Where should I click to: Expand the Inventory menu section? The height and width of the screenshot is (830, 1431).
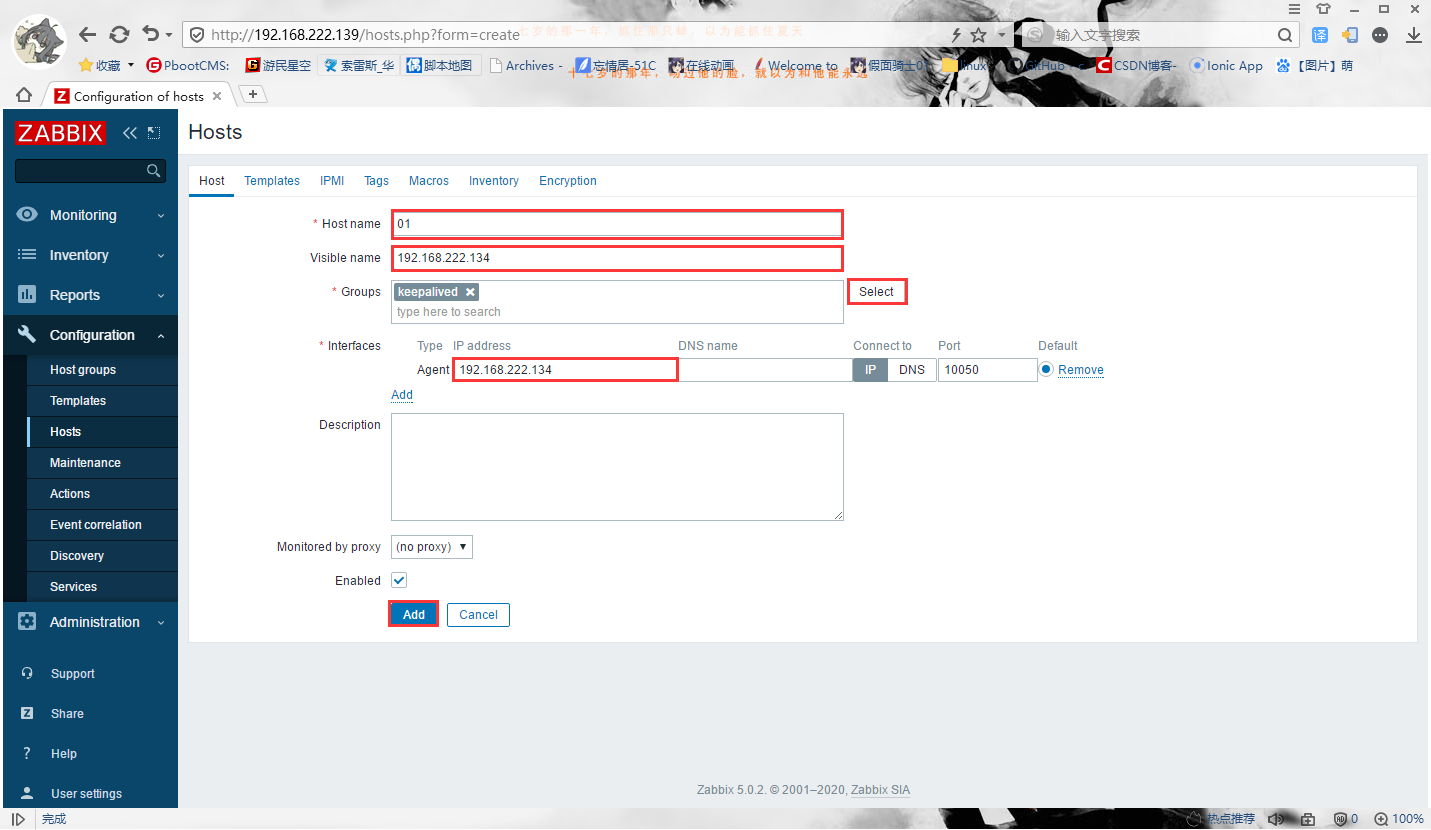161,256
